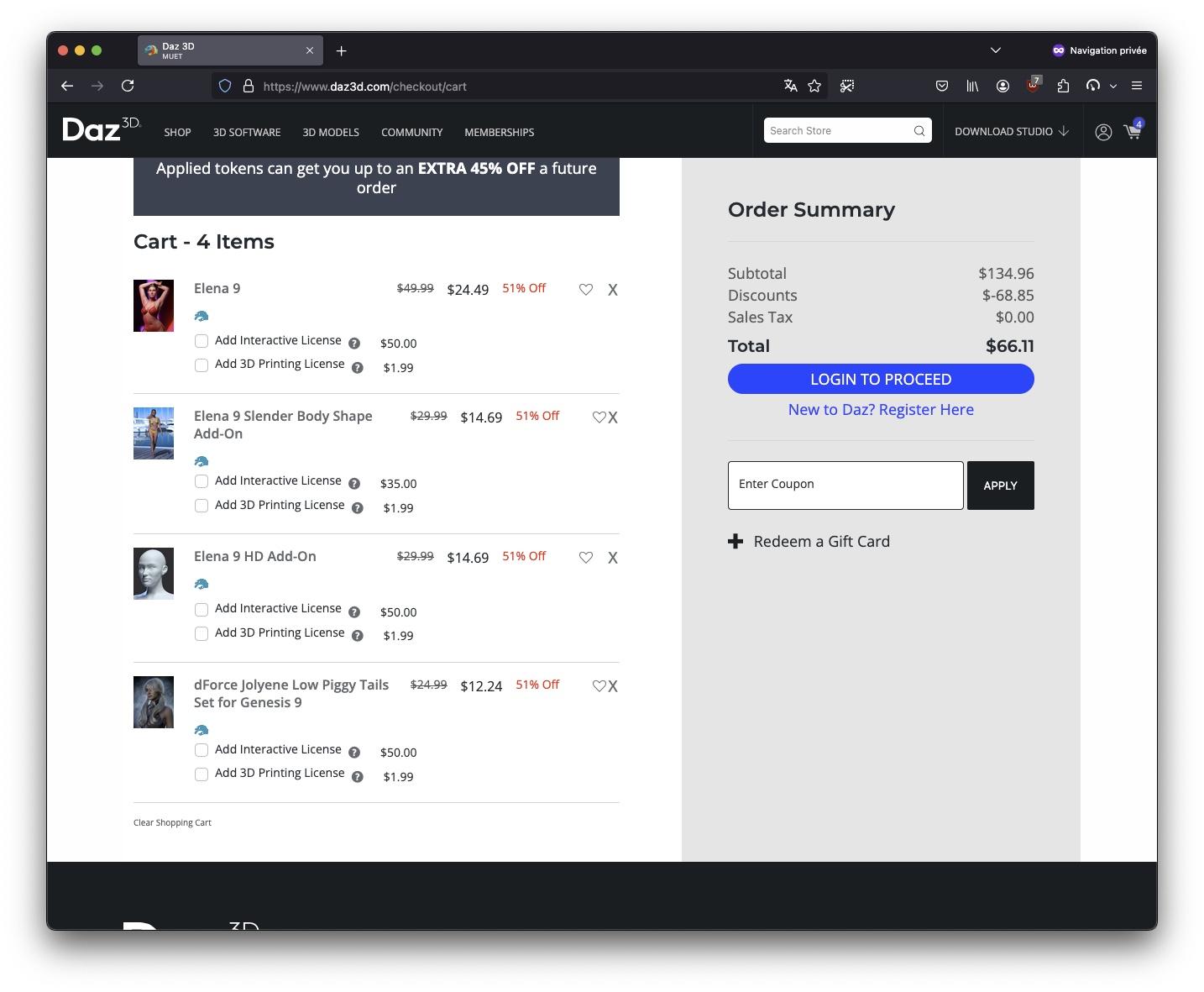Click help icon for Elena 9 HD 3D Printing License
The width and height of the screenshot is (1204, 992).
[358, 636]
